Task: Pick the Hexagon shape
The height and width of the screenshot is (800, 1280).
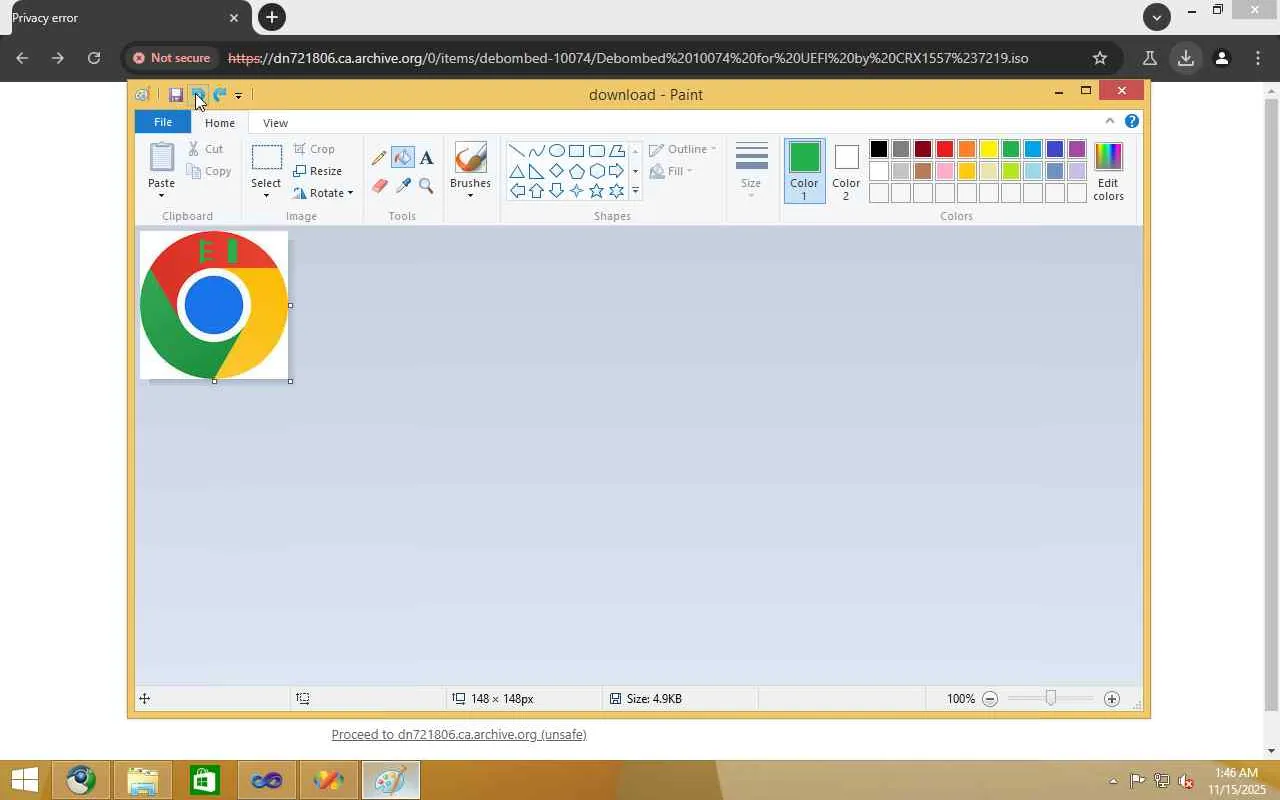Action: tap(597, 171)
